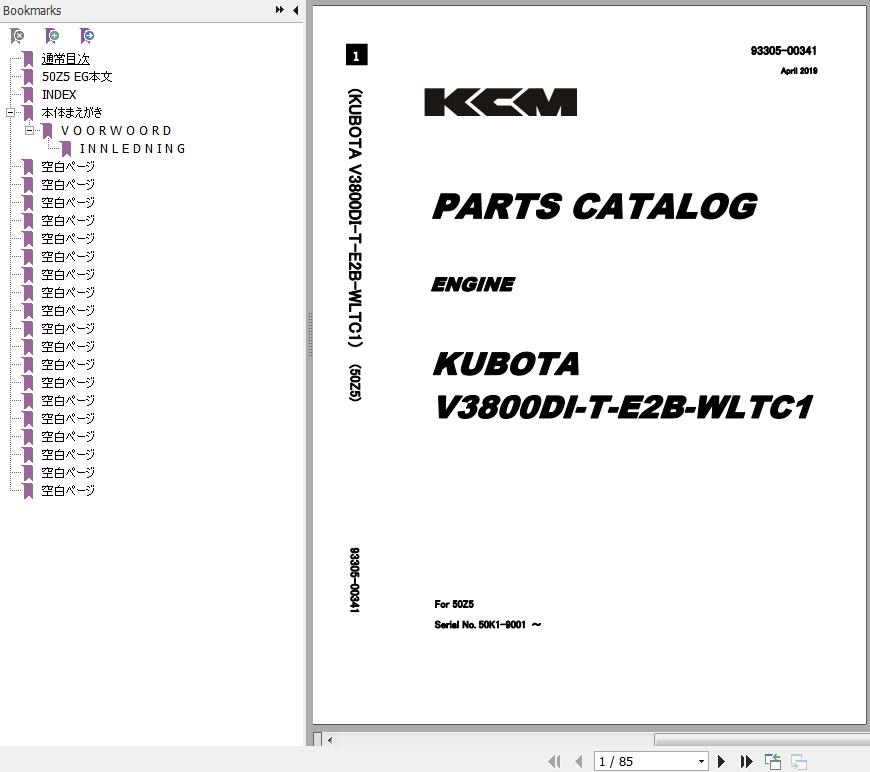Open the INDEX bookmark
Screen dimensions: 870x772
click(x=59, y=95)
